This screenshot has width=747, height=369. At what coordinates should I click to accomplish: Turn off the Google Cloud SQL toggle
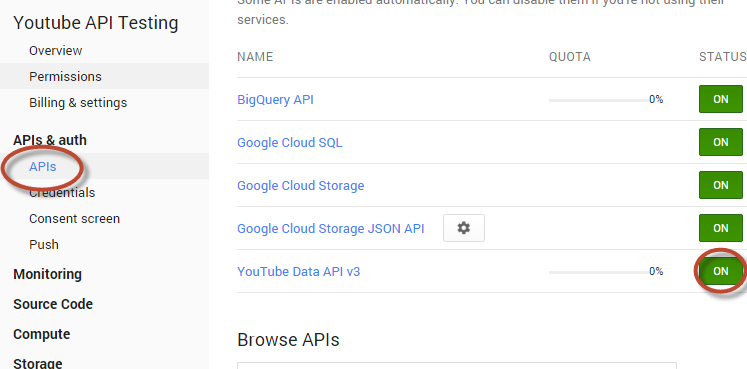point(720,142)
